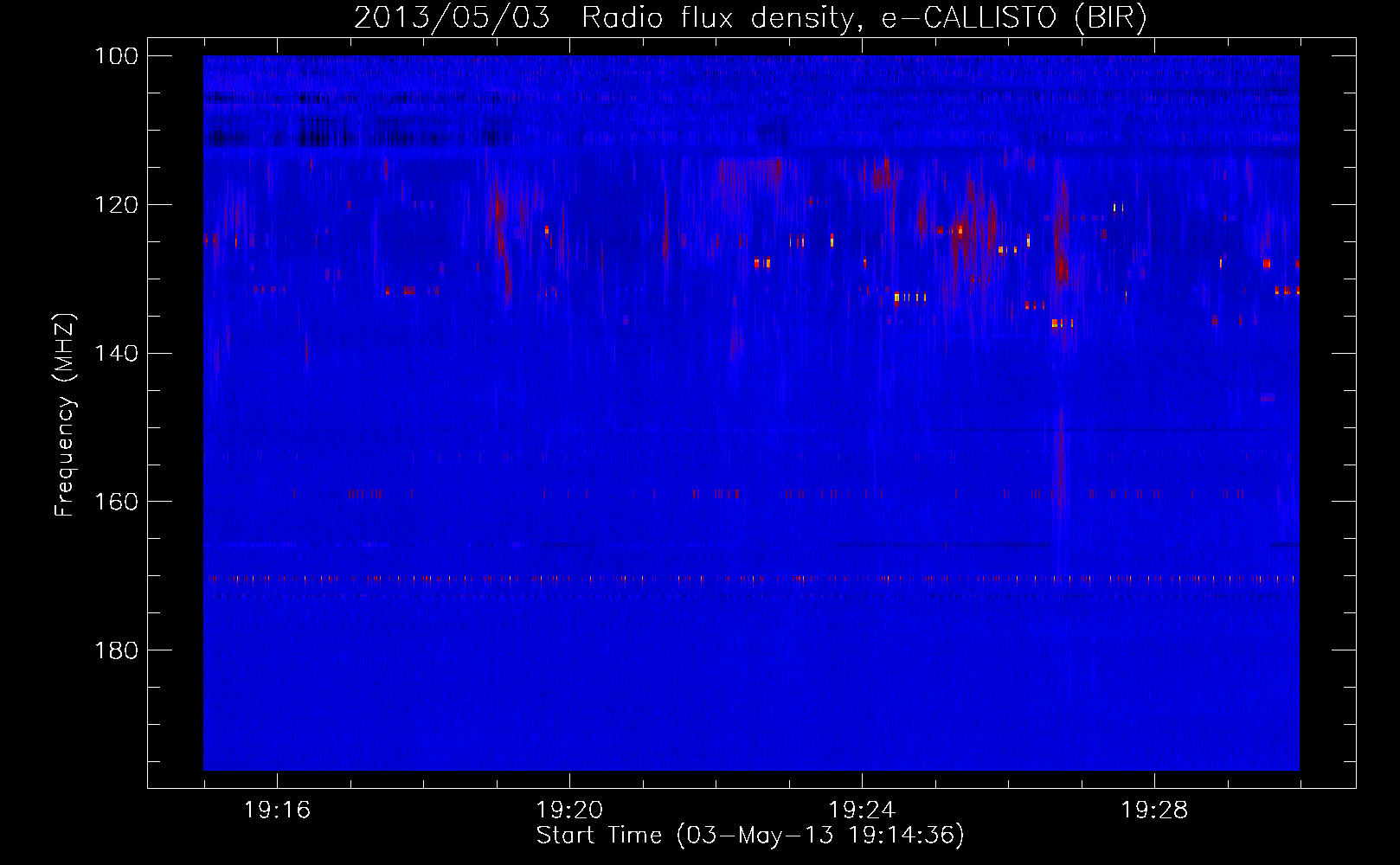This screenshot has width=1400, height=865.
Task: Select the 180 frequency tick label
Action: [115, 650]
